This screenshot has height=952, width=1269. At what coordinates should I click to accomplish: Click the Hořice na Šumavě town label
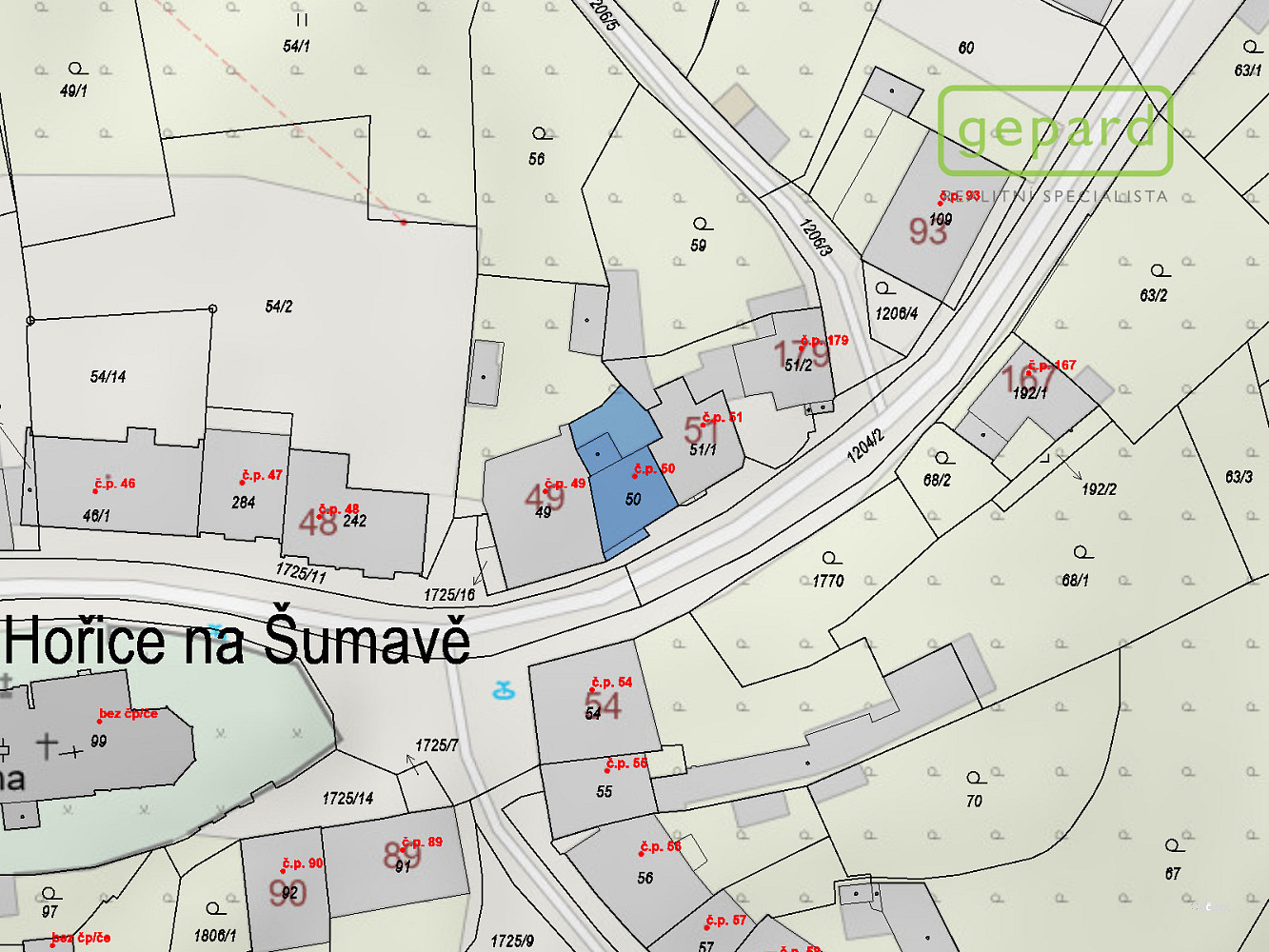click(237, 641)
